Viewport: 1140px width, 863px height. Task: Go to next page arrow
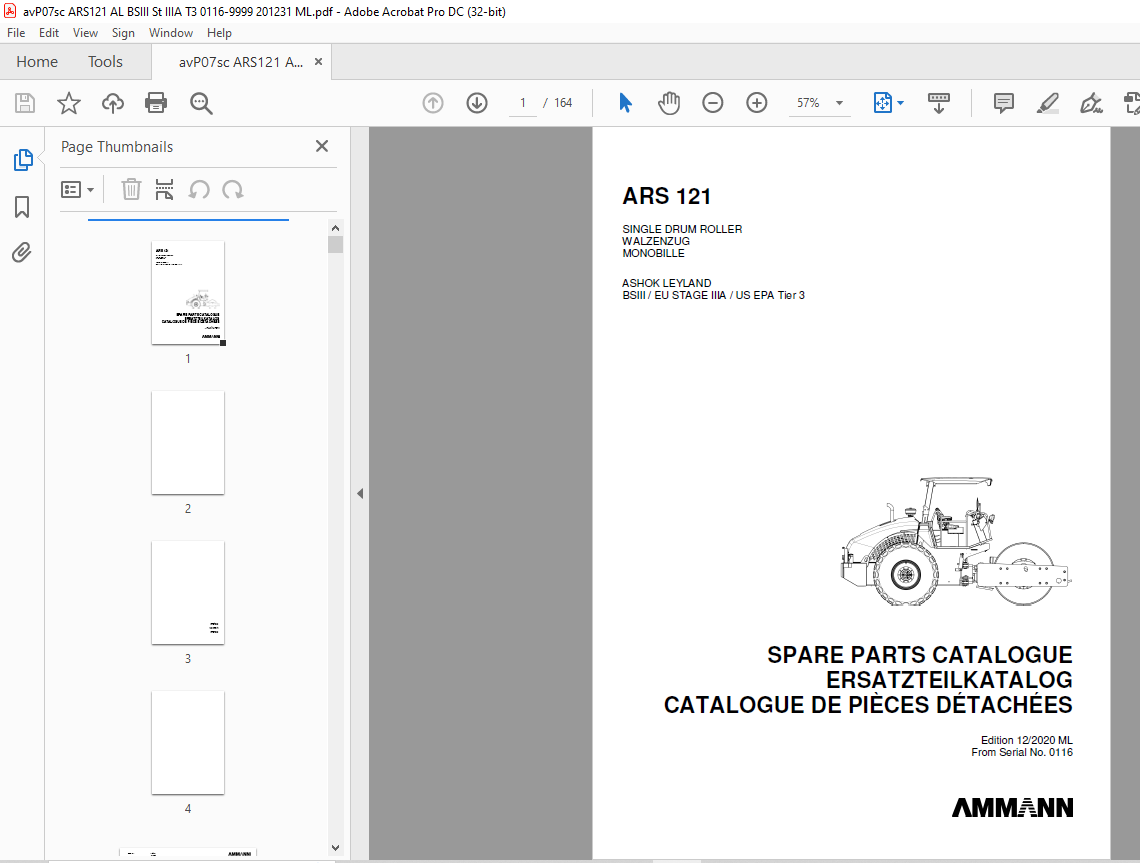pos(477,103)
